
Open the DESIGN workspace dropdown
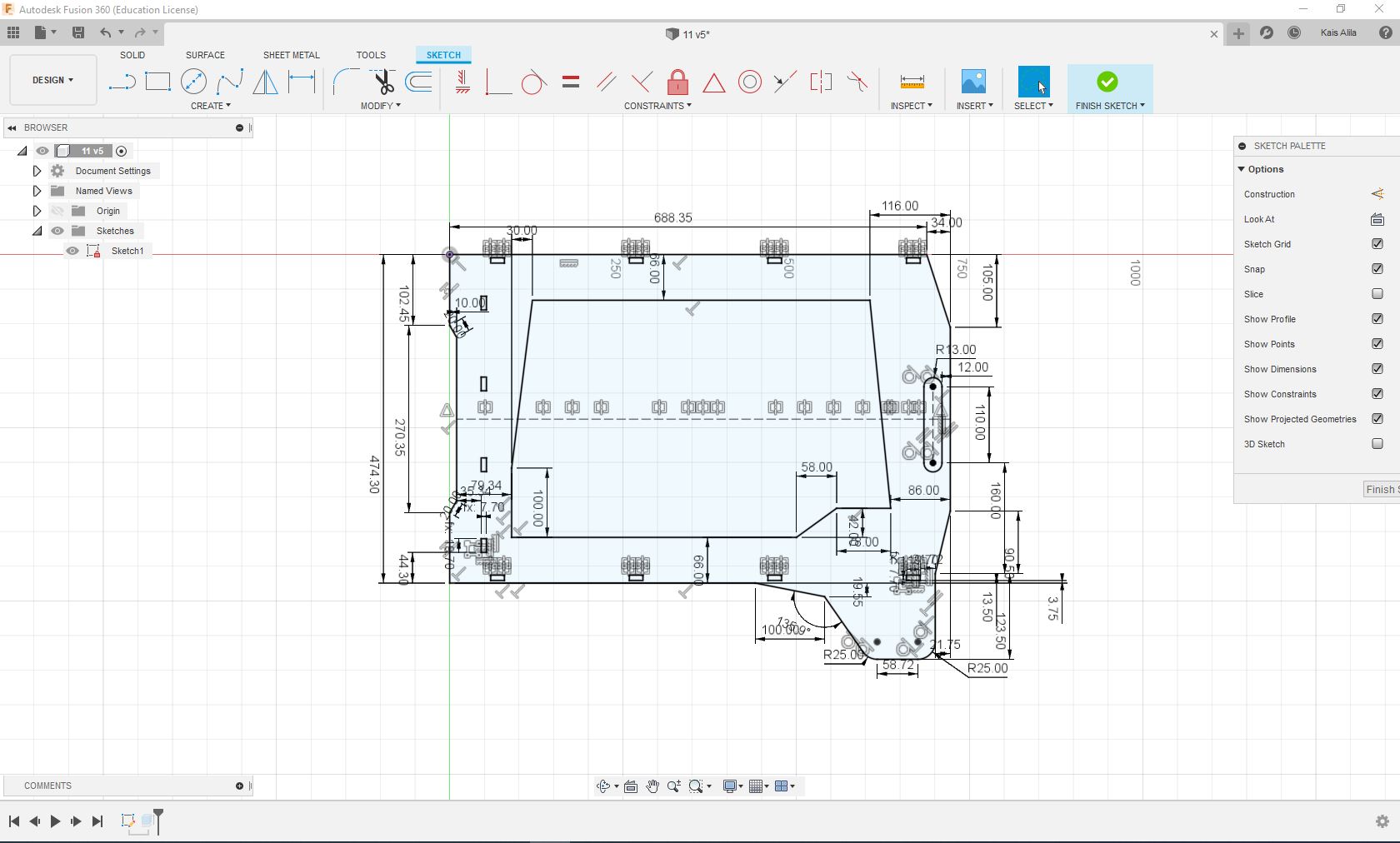52,80
